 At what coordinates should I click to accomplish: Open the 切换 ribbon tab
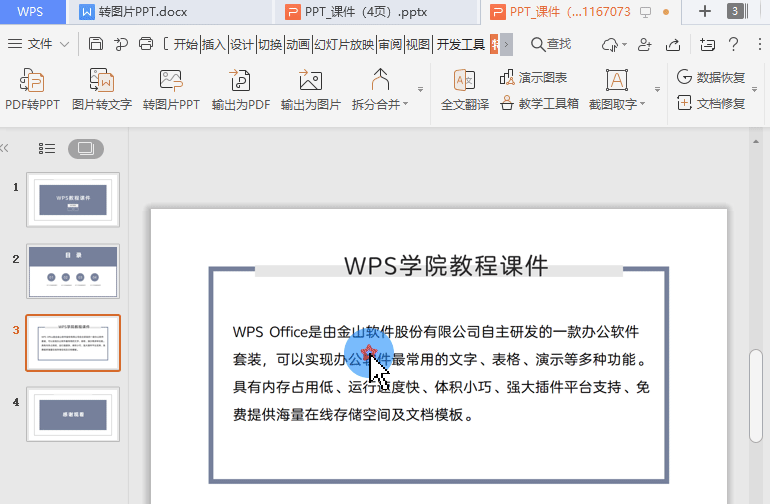click(270, 45)
